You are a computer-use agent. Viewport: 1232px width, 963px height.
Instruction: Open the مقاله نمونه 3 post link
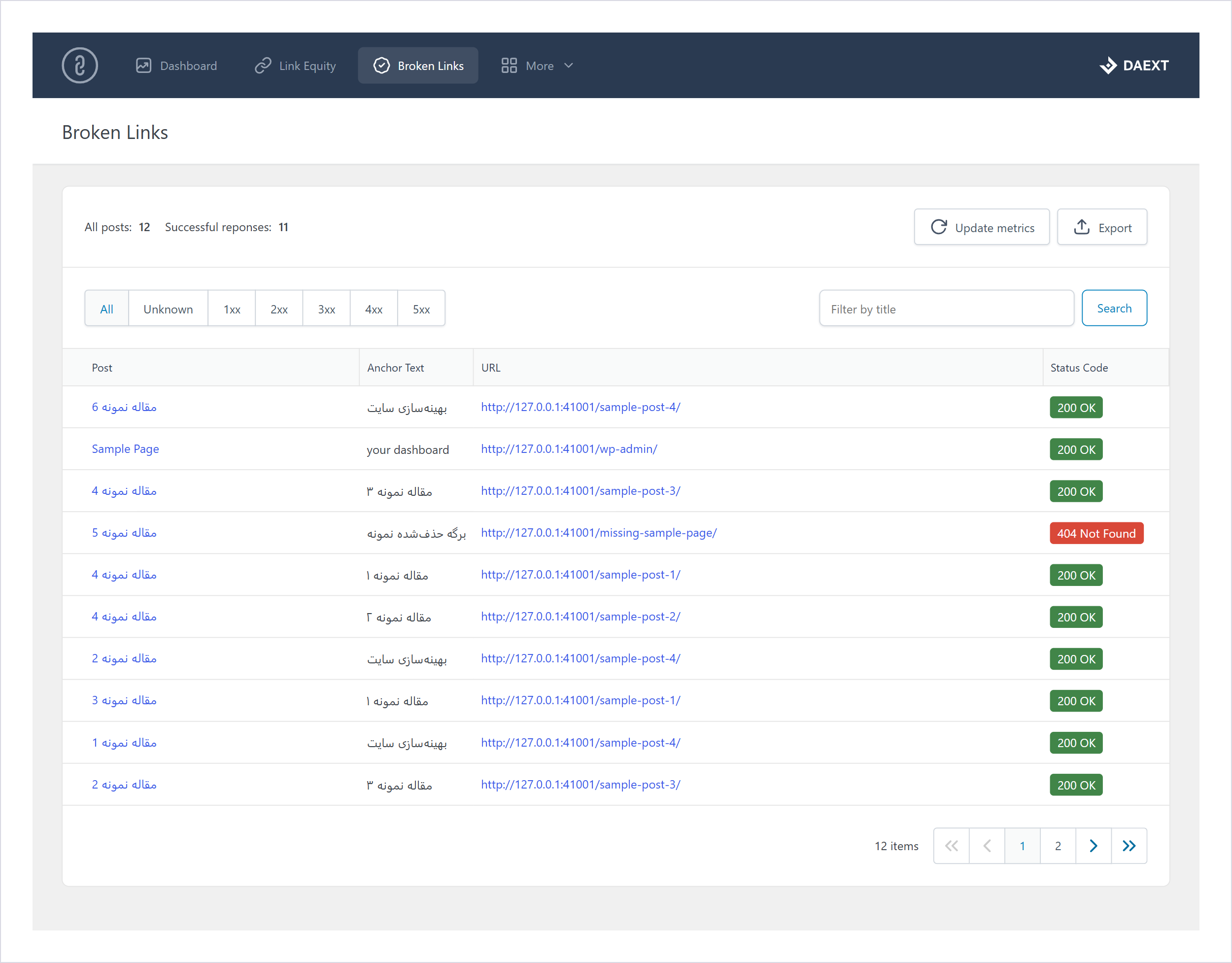124,701
